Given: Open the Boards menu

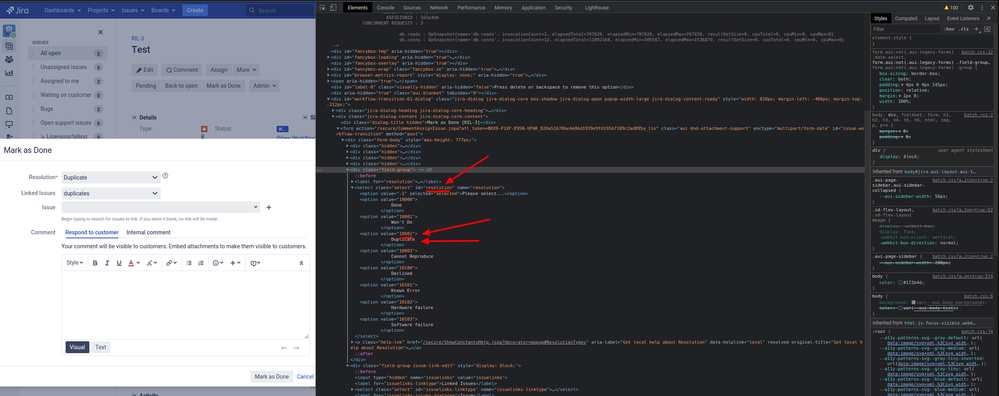Looking at the screenshot, I should click(x=164, y=10).
